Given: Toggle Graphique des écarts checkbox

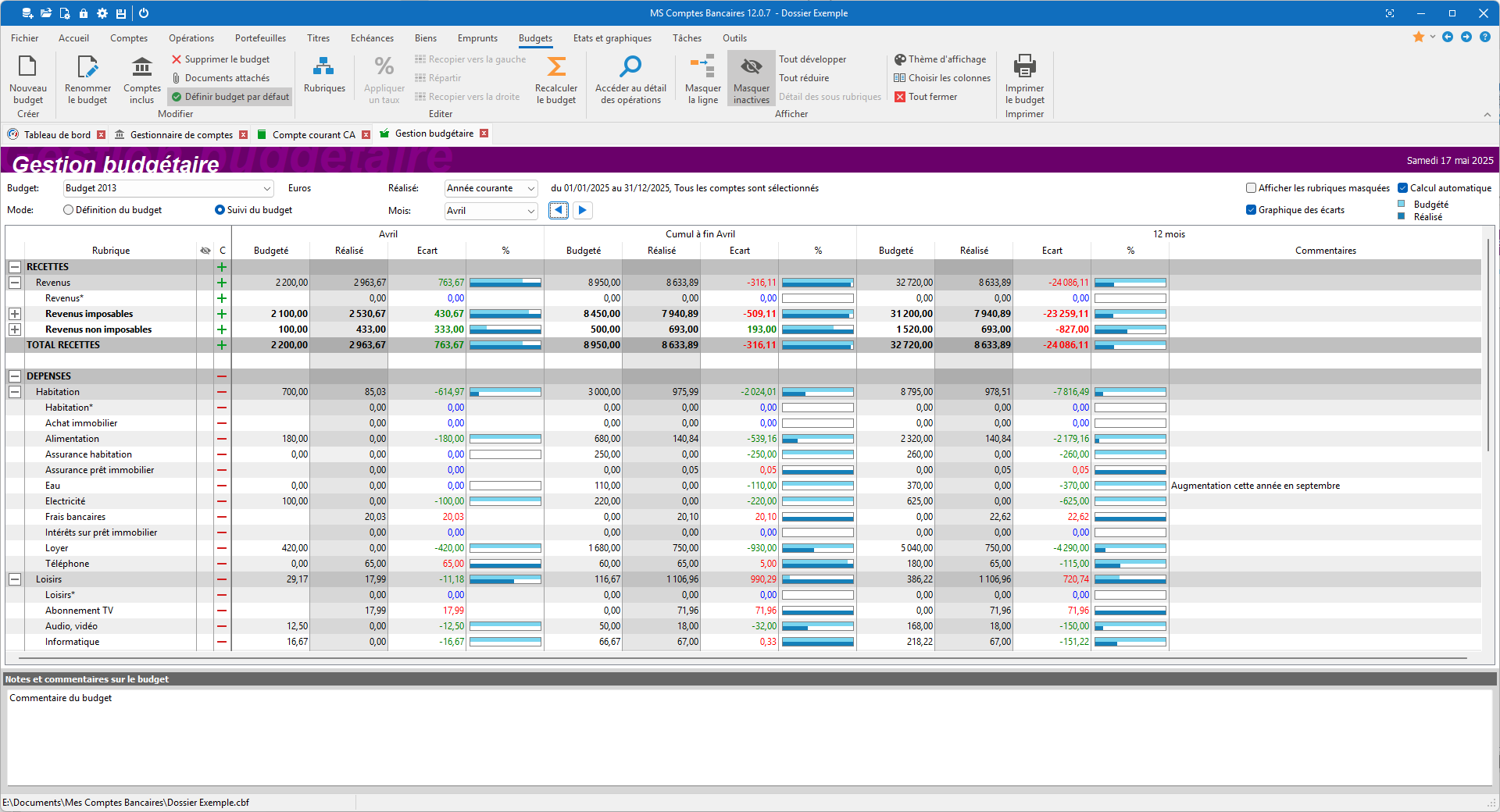Looking at the screenshot, I should (x=1251, y=210).
